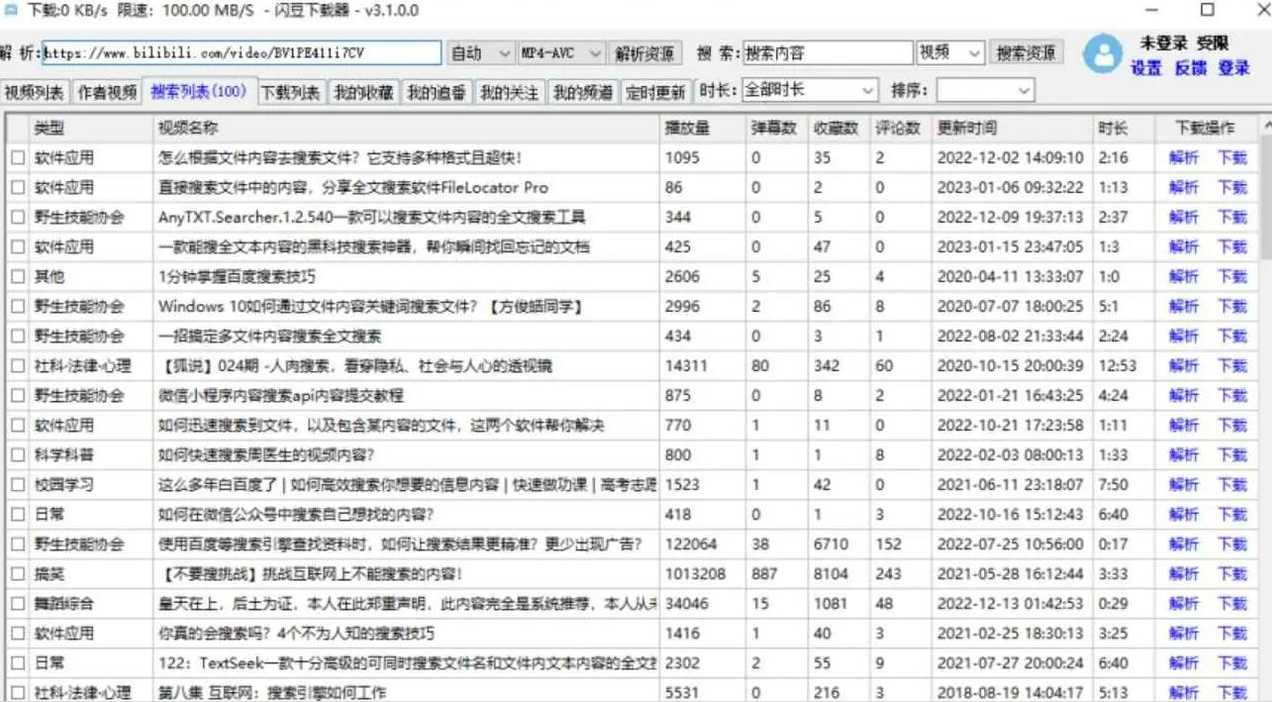Select row 第八集 互联网：搜索引擎如何工作
This screenshot has width=1272, height=702.
tap(632, 692)
